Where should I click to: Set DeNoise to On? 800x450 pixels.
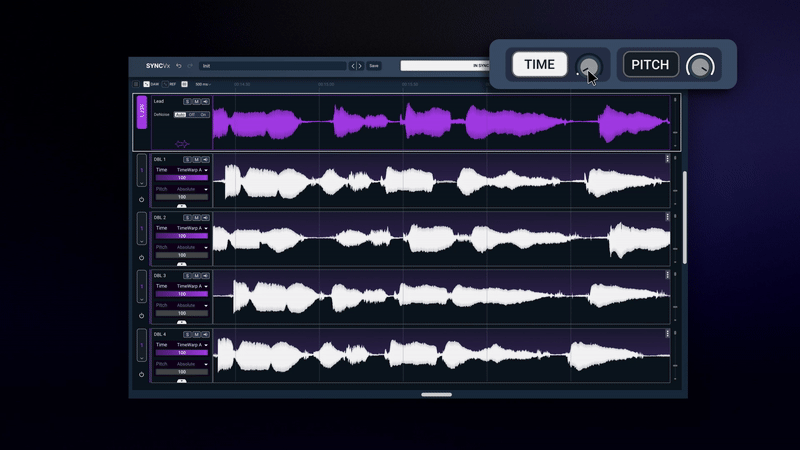click(x=203, y=115)
